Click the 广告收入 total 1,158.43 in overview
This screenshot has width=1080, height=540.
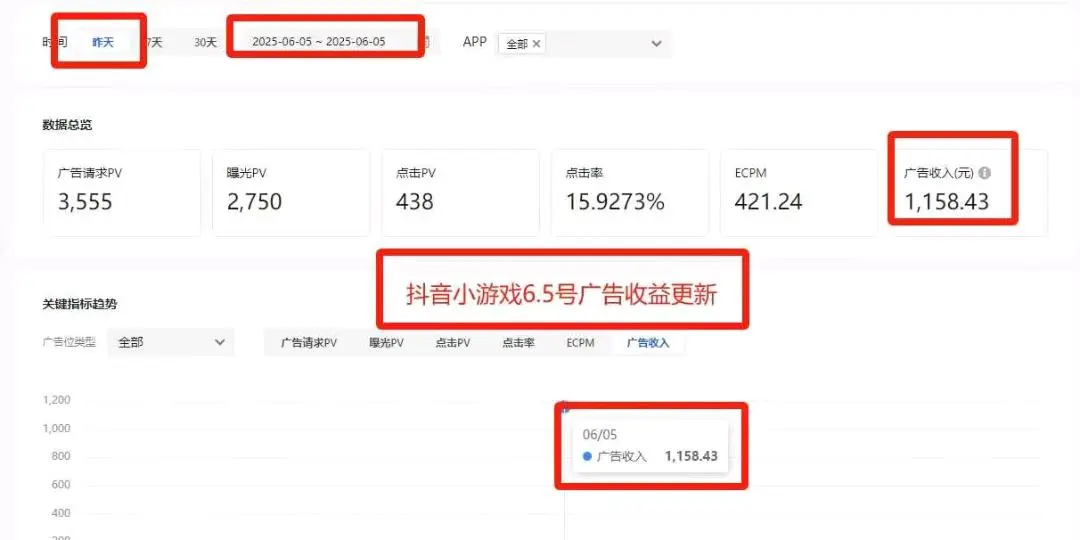946,202
